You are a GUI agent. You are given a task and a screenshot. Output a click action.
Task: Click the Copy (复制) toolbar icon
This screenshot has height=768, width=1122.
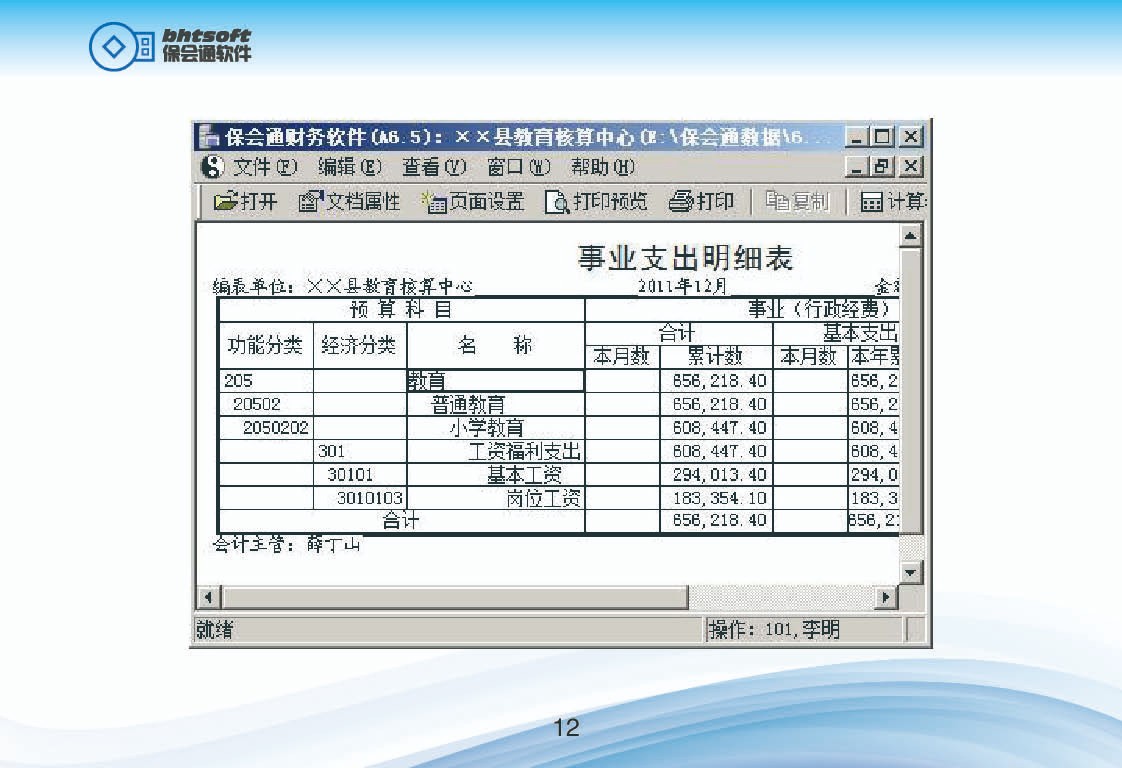pos(777,202)
